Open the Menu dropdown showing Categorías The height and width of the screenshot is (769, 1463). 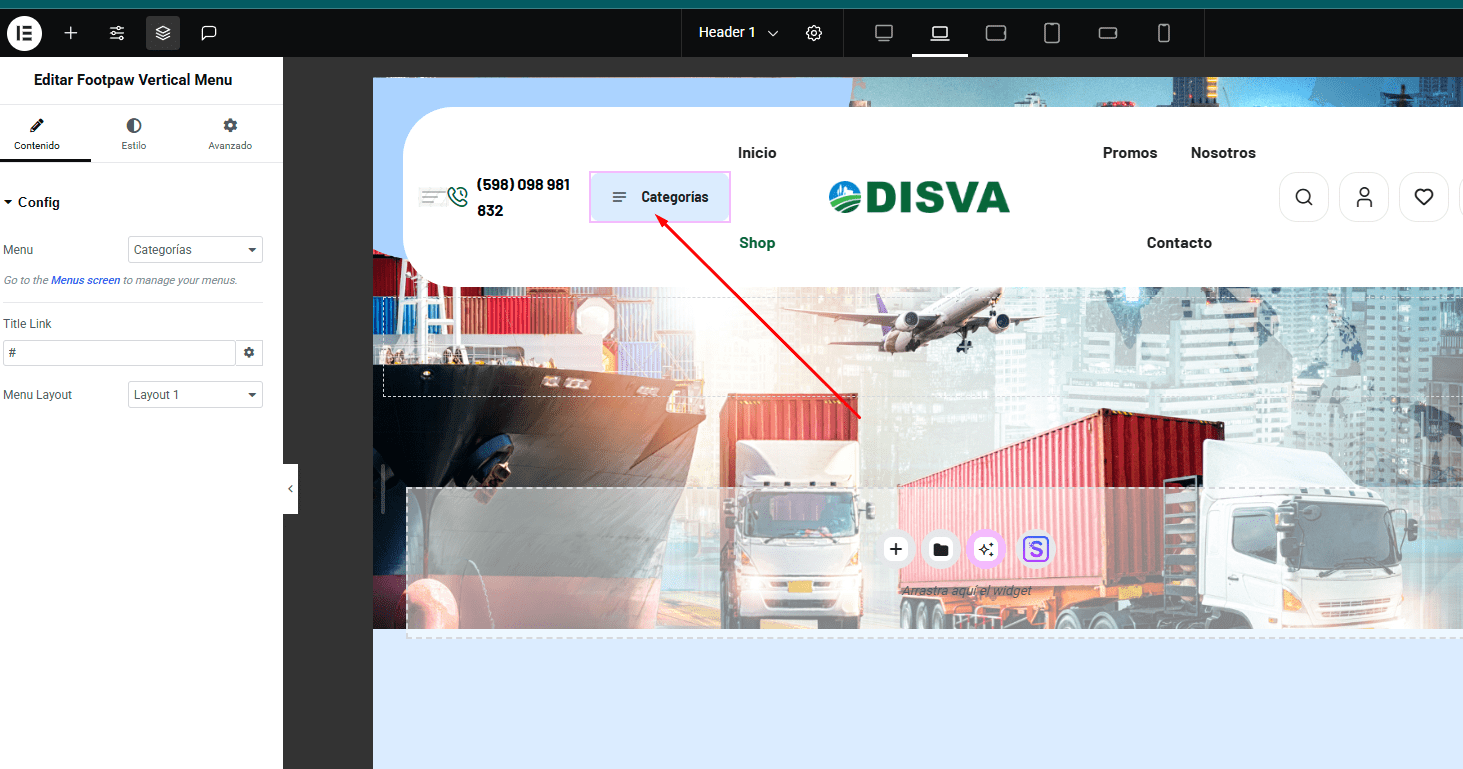(195, 250)
